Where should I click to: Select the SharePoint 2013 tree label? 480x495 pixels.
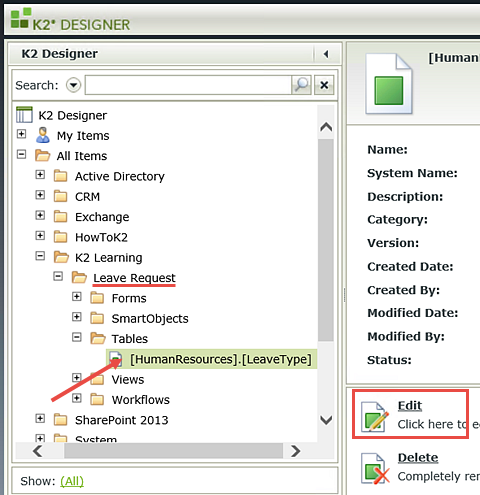click(122, 420)
